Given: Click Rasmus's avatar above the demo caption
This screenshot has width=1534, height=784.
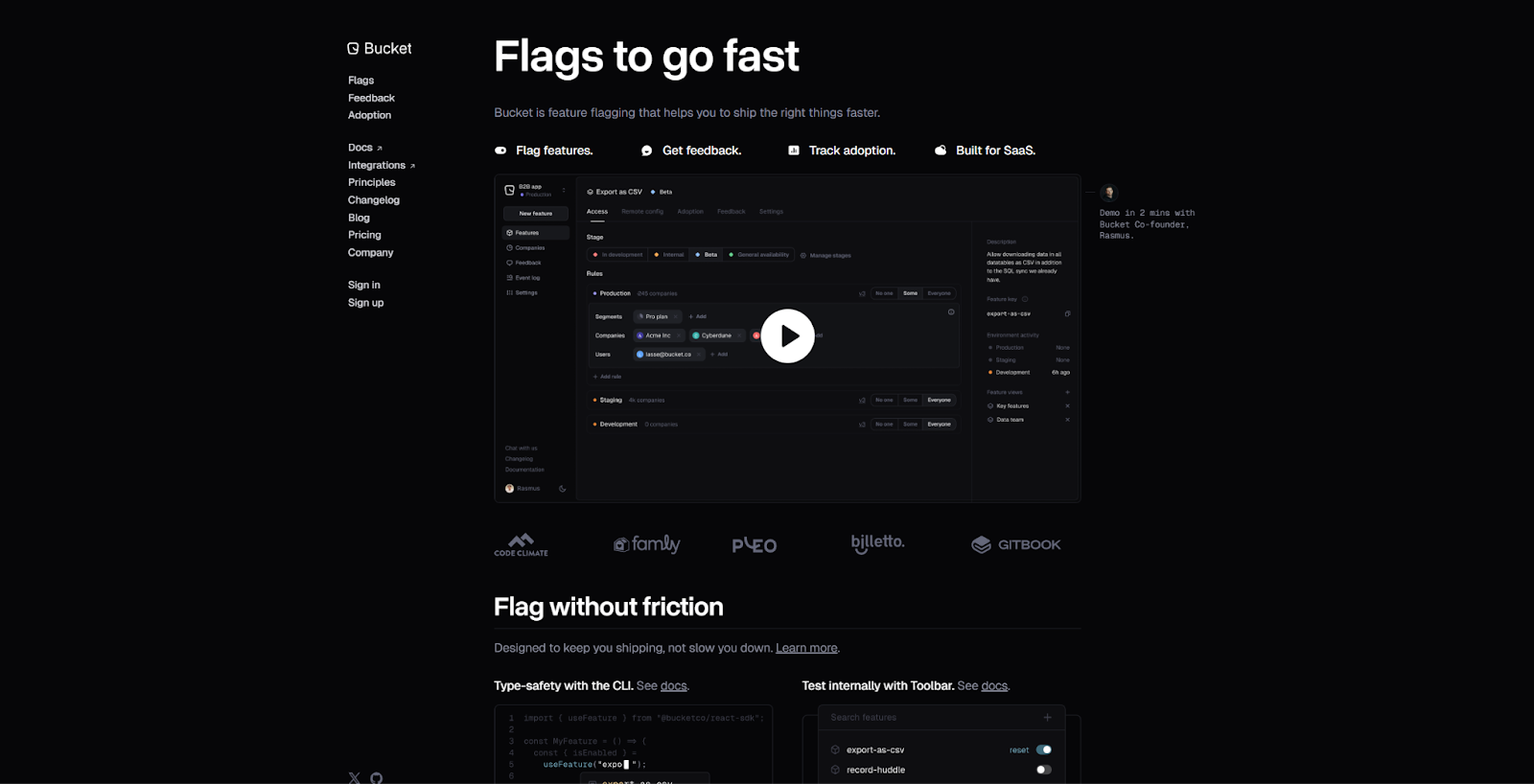Looking at the screenshot, I should click(1109, 193).
